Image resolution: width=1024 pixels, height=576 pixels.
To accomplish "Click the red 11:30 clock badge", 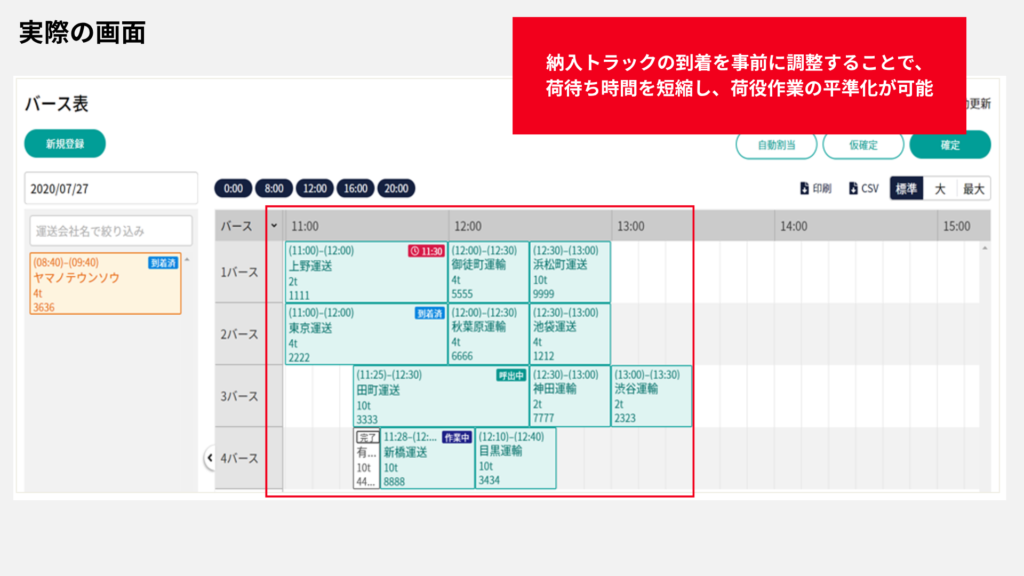I will 426,251.
